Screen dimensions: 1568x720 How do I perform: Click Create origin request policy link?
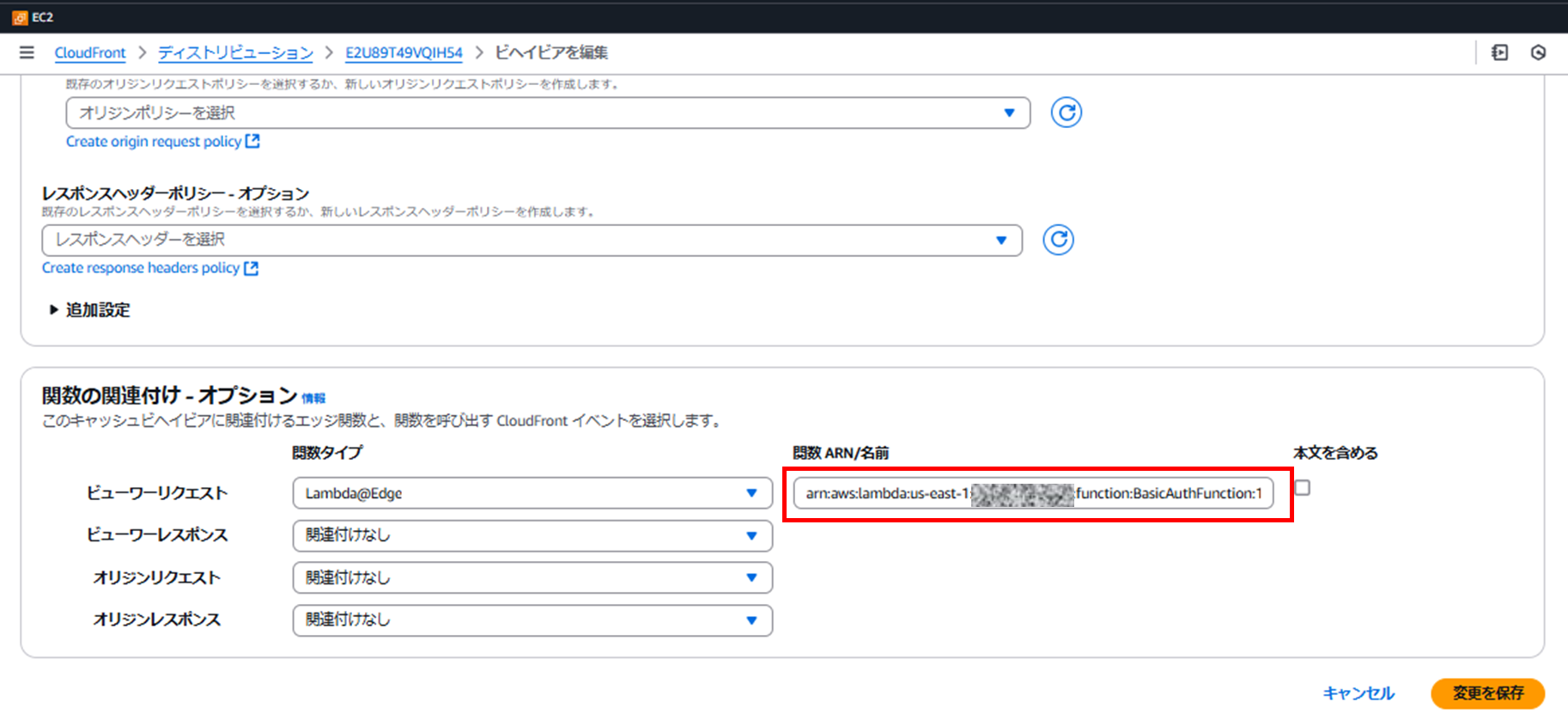[154, 141]
